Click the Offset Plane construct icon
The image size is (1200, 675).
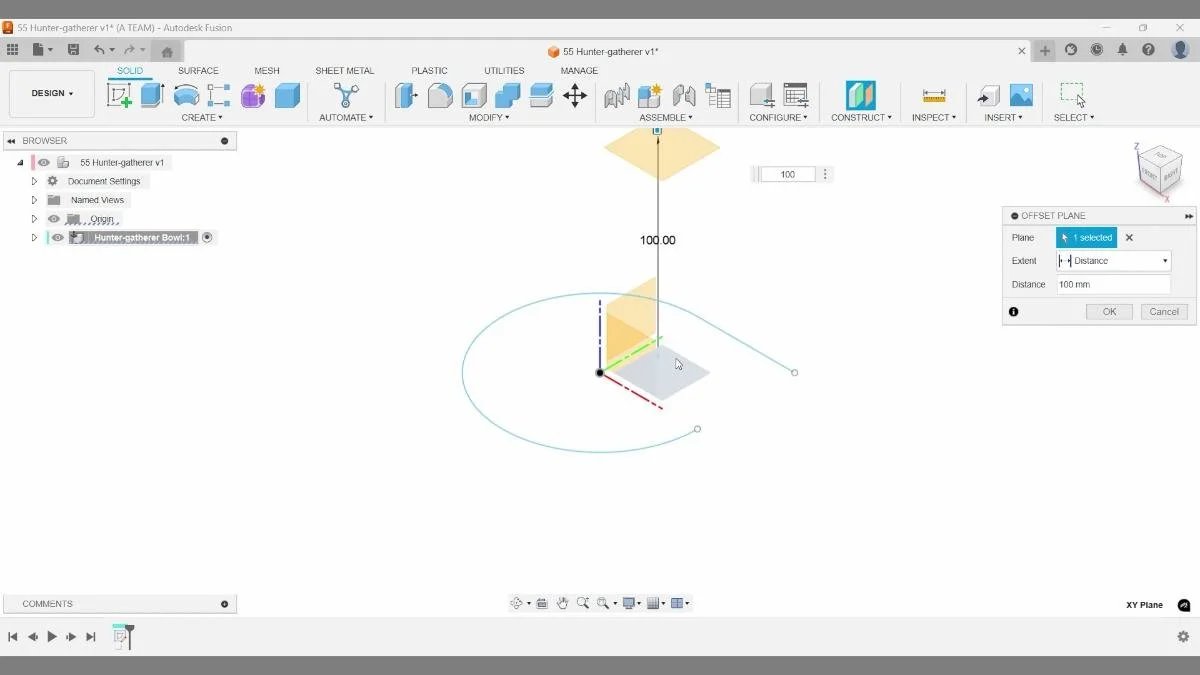[860, 95]
